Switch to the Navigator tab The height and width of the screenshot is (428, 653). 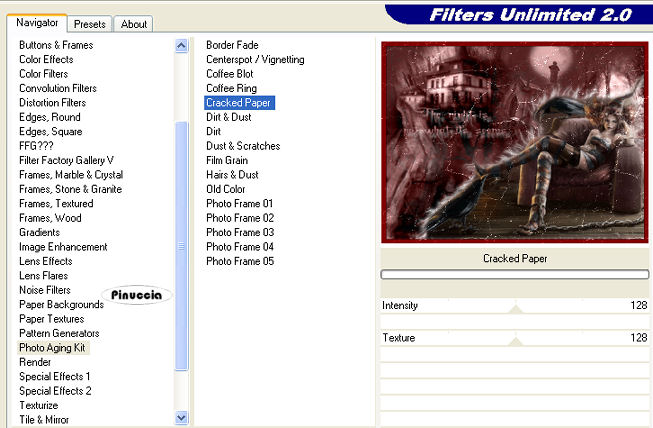pyautogui.click(x=37, y=23)
